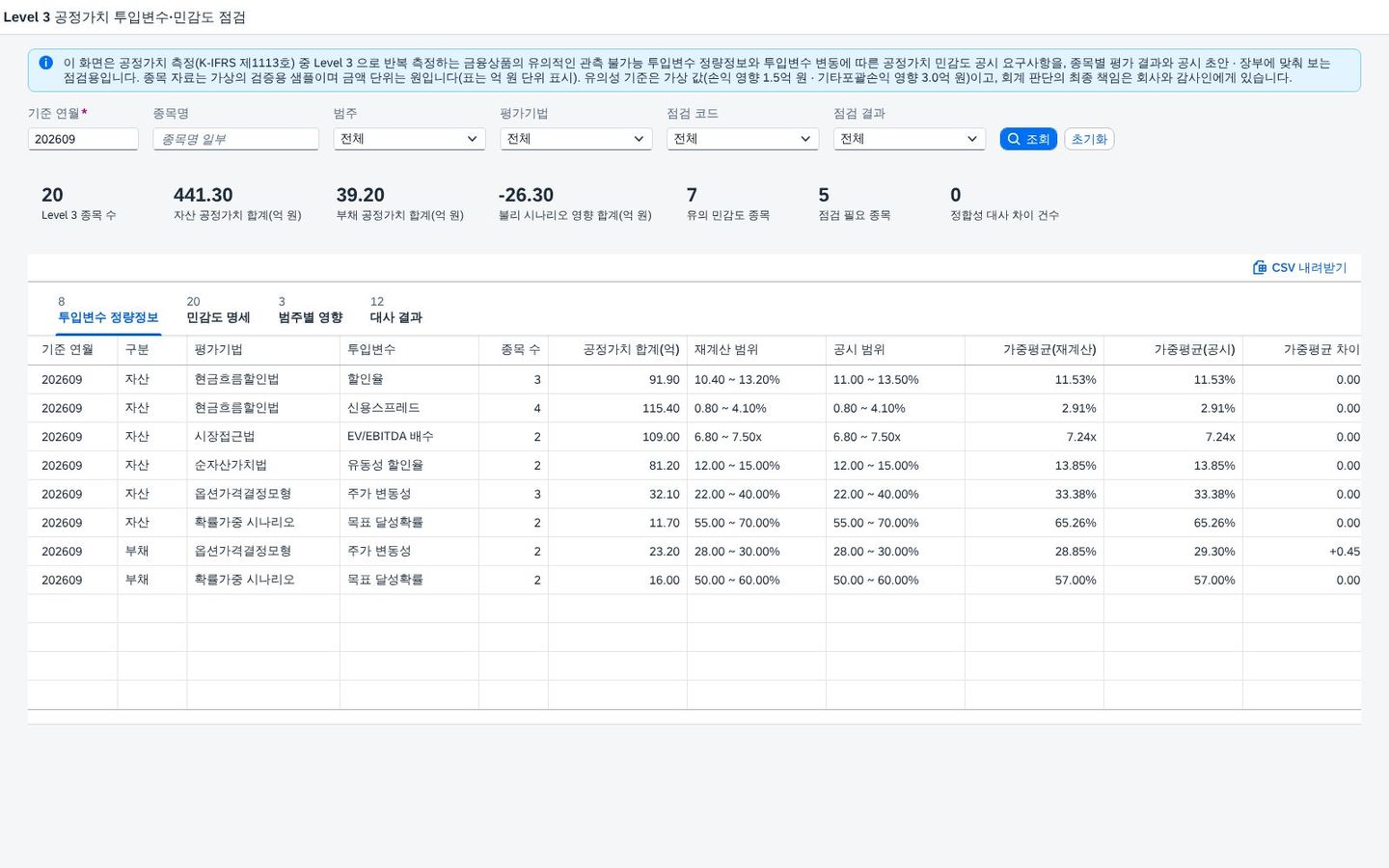Click the blue info icon in the notice banner
The height and width of the screenshot is (868, 1389).
45,63
